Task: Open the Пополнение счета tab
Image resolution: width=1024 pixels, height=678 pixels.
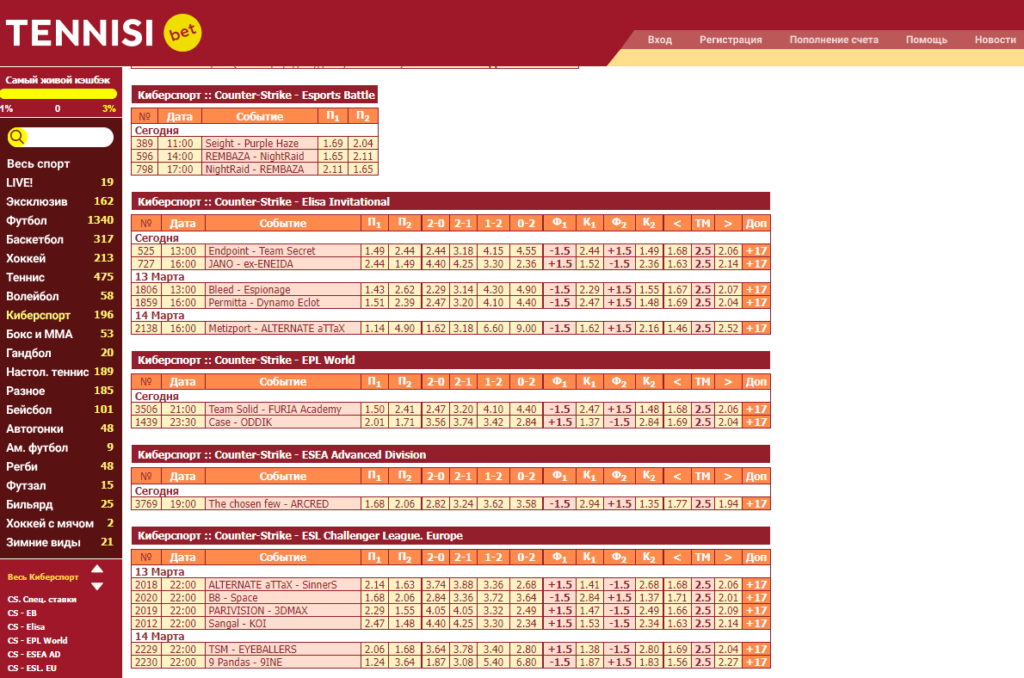Action: (833, 40)
